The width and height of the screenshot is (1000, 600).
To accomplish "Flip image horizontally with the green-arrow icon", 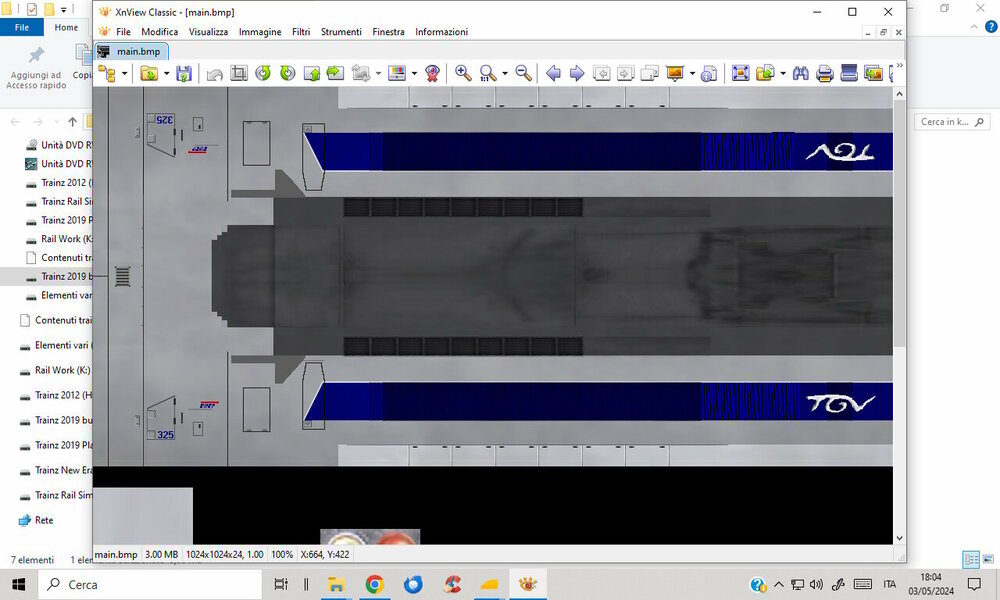I will (335, 73).
